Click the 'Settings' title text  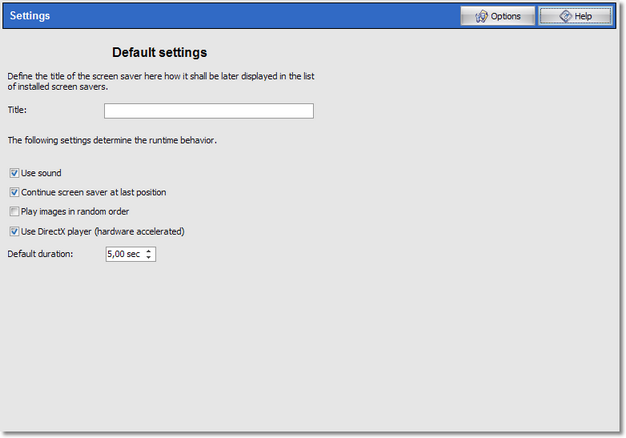click(x=30, y=16)
